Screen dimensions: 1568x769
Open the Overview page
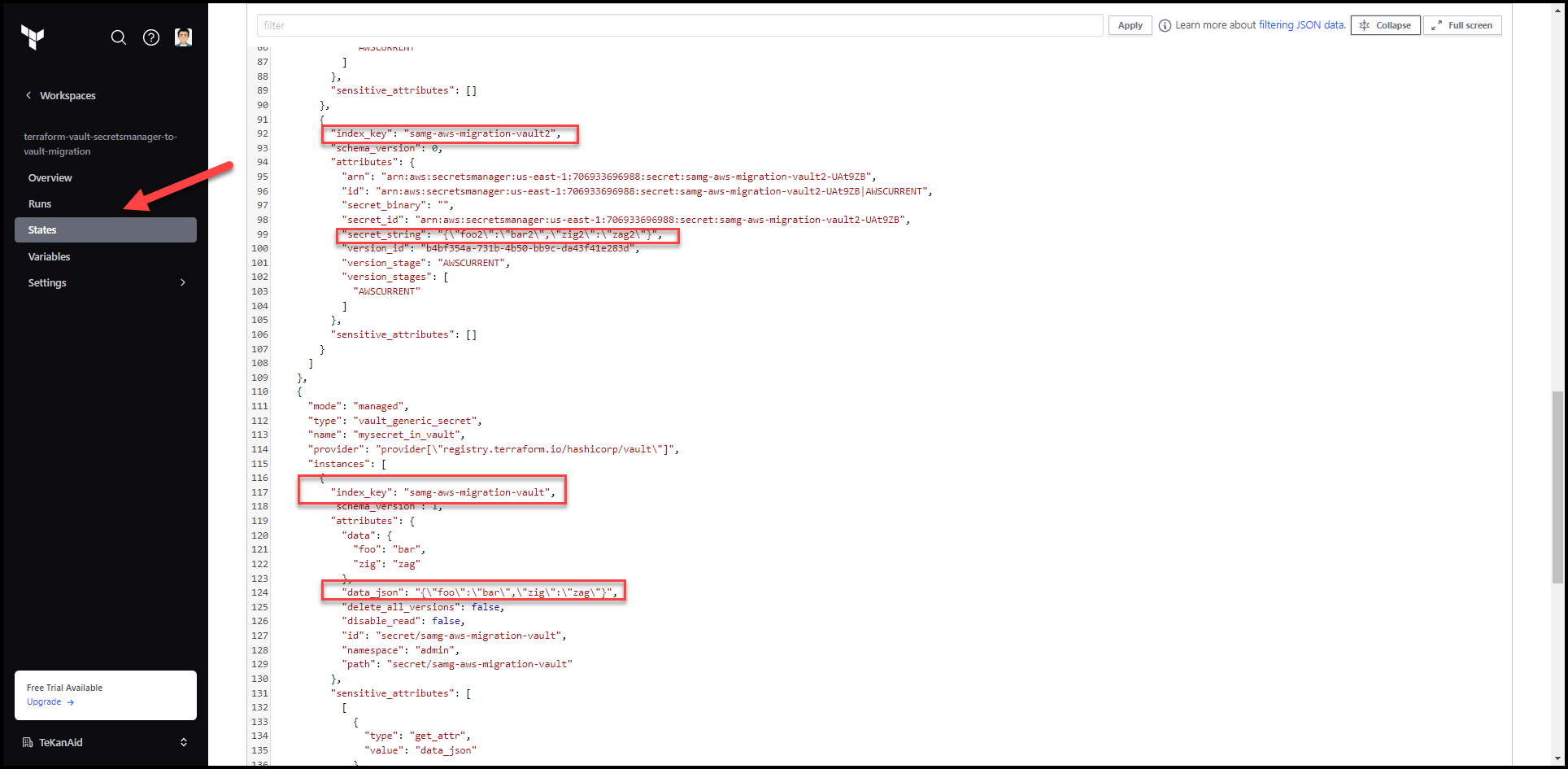[50, 177]
